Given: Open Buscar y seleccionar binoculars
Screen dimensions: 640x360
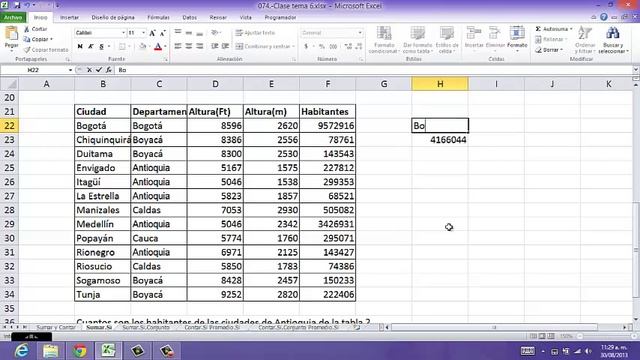Looking at the screenshot, I should [613, 40].
